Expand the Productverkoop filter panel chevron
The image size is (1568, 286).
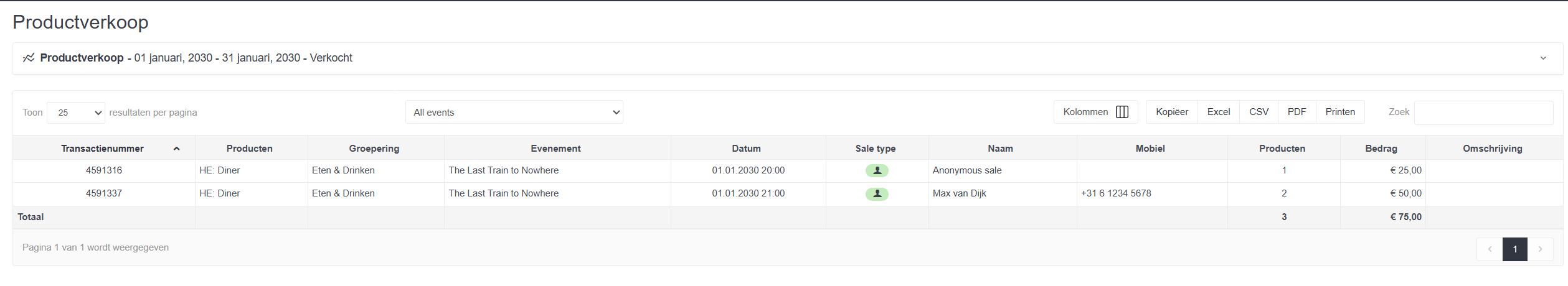1543,58
